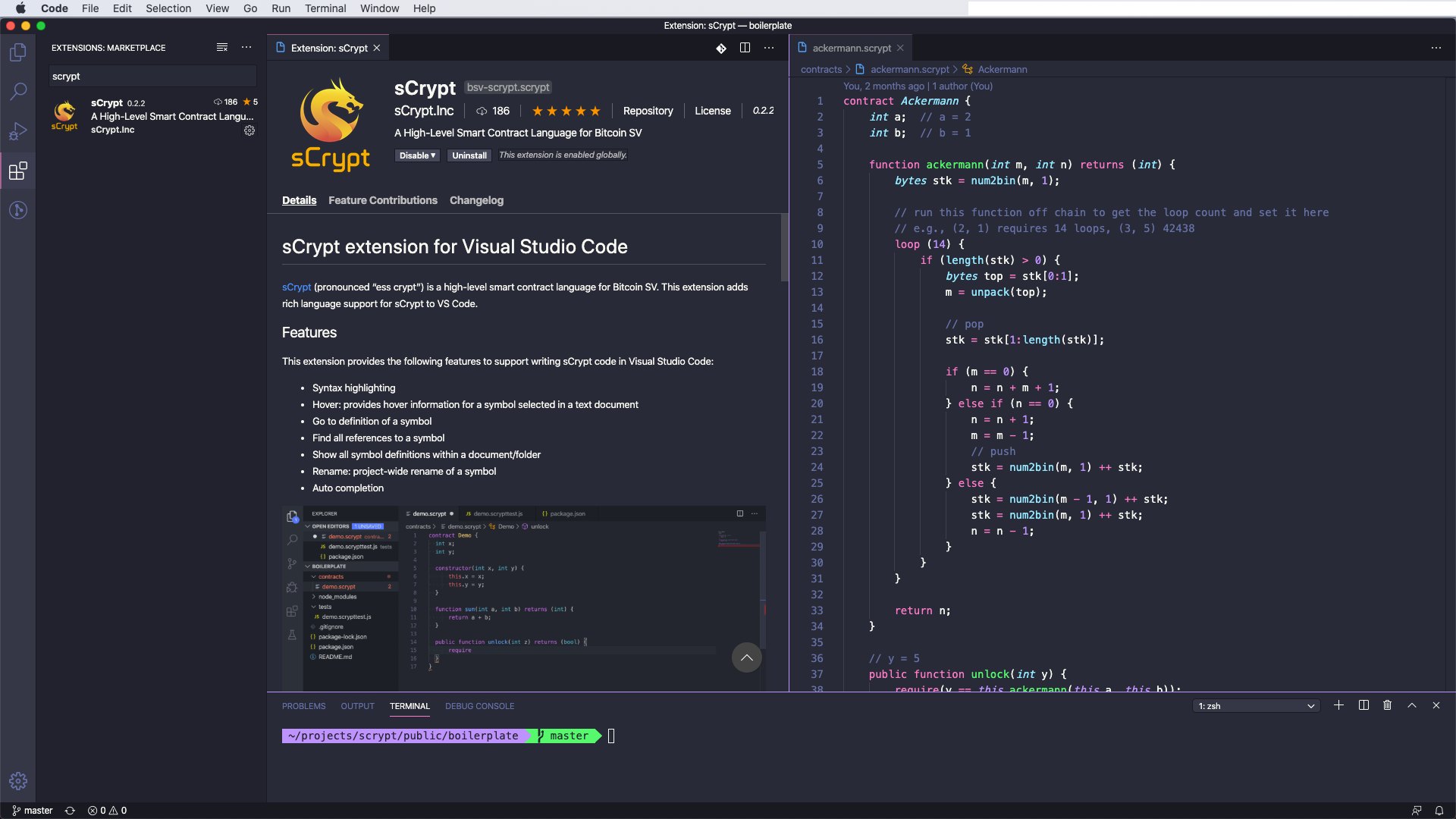Kill the terminal with trash icon
The width and height of the screenshot is (1456, 819).
pyautogui.click(x=1388, y=705)
